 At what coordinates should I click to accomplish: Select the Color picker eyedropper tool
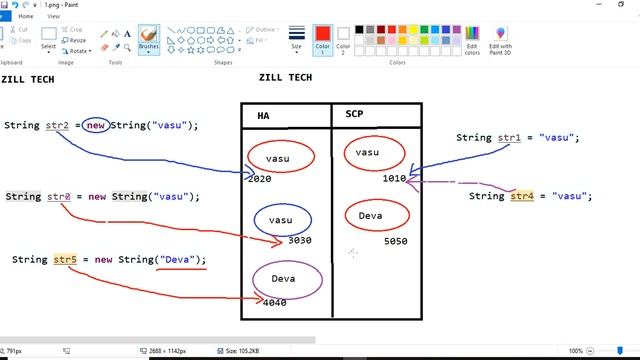pos(116,48)
